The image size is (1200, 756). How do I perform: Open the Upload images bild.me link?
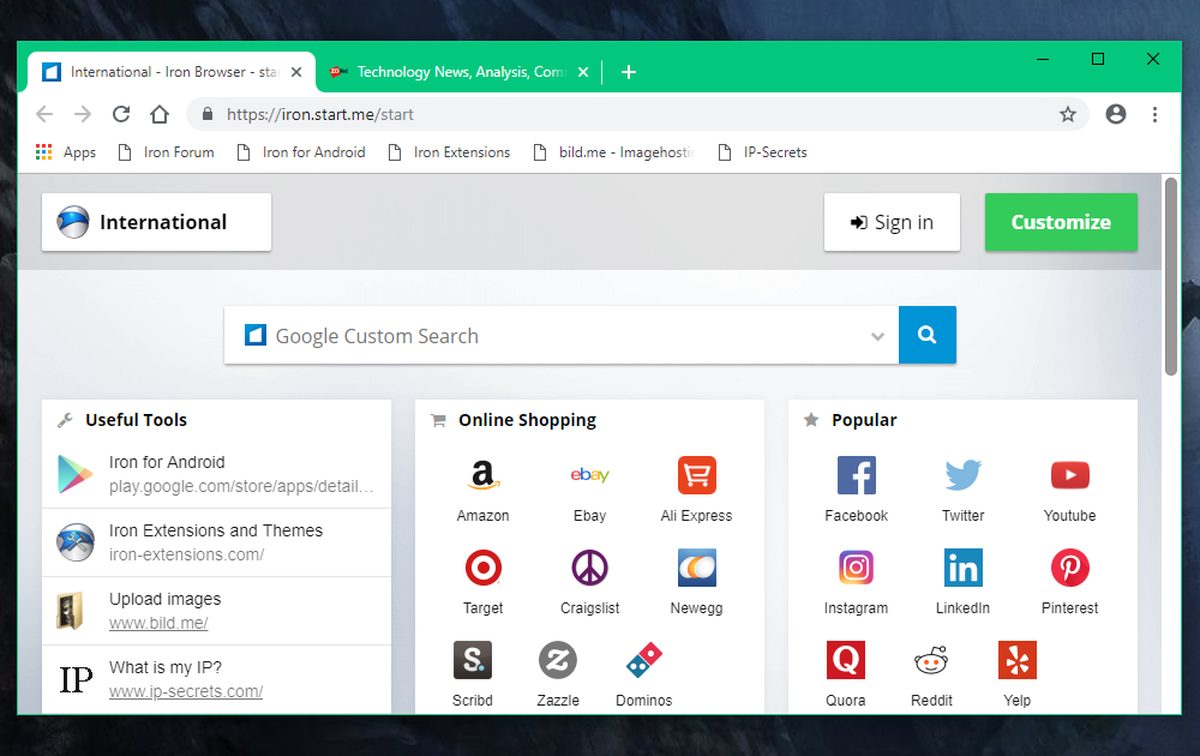tap(216, 611)
